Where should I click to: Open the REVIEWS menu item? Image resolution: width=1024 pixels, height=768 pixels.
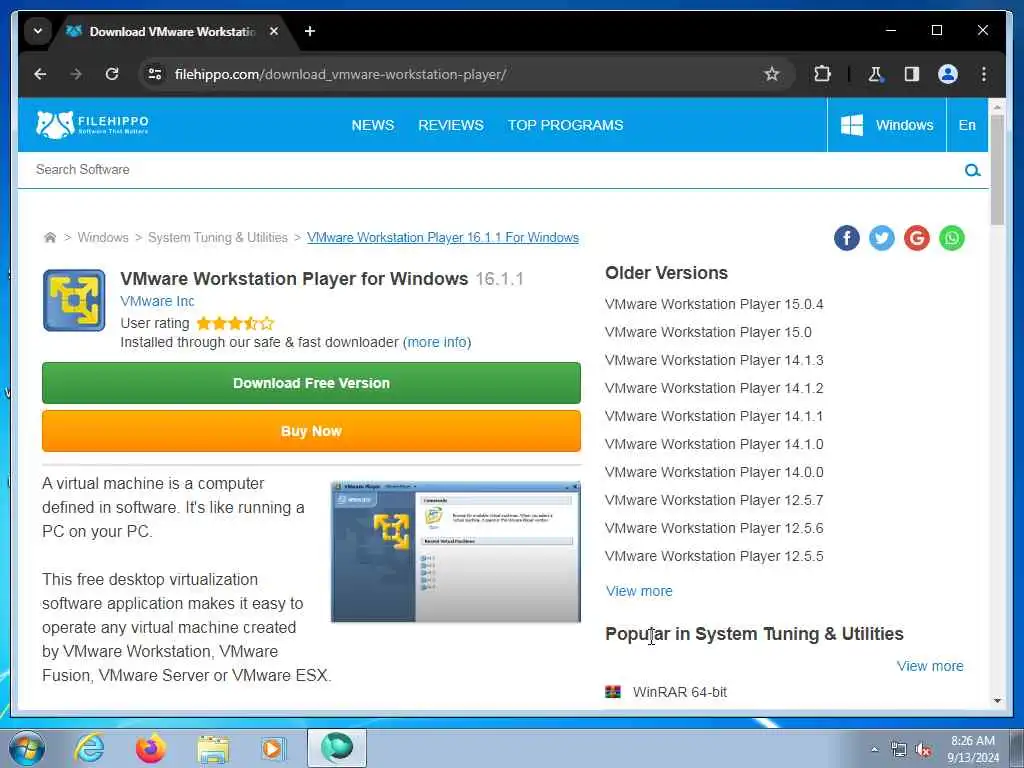[x=451, y=125]
